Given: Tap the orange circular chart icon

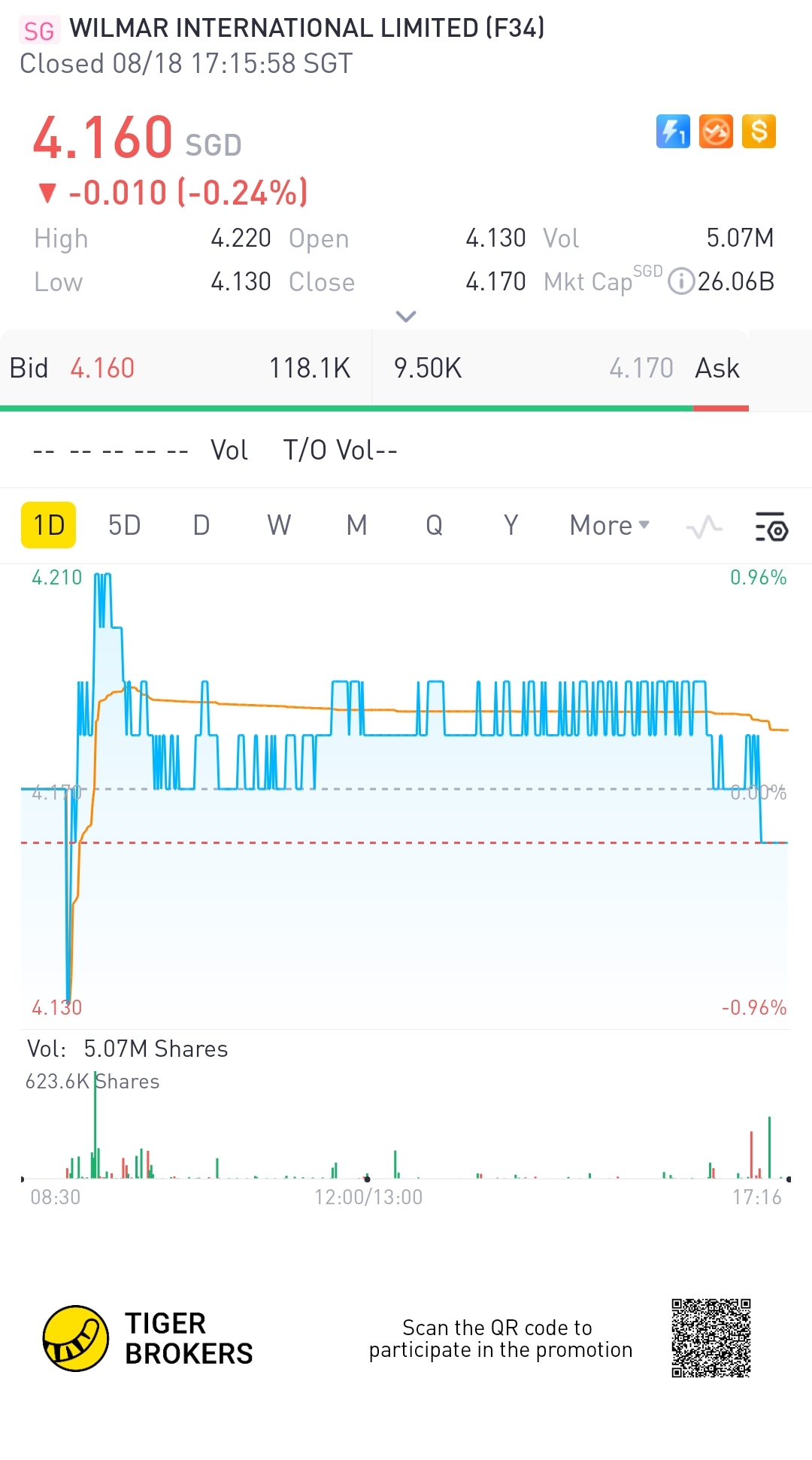Looking at the screenshot, I should tap(716, 132).
